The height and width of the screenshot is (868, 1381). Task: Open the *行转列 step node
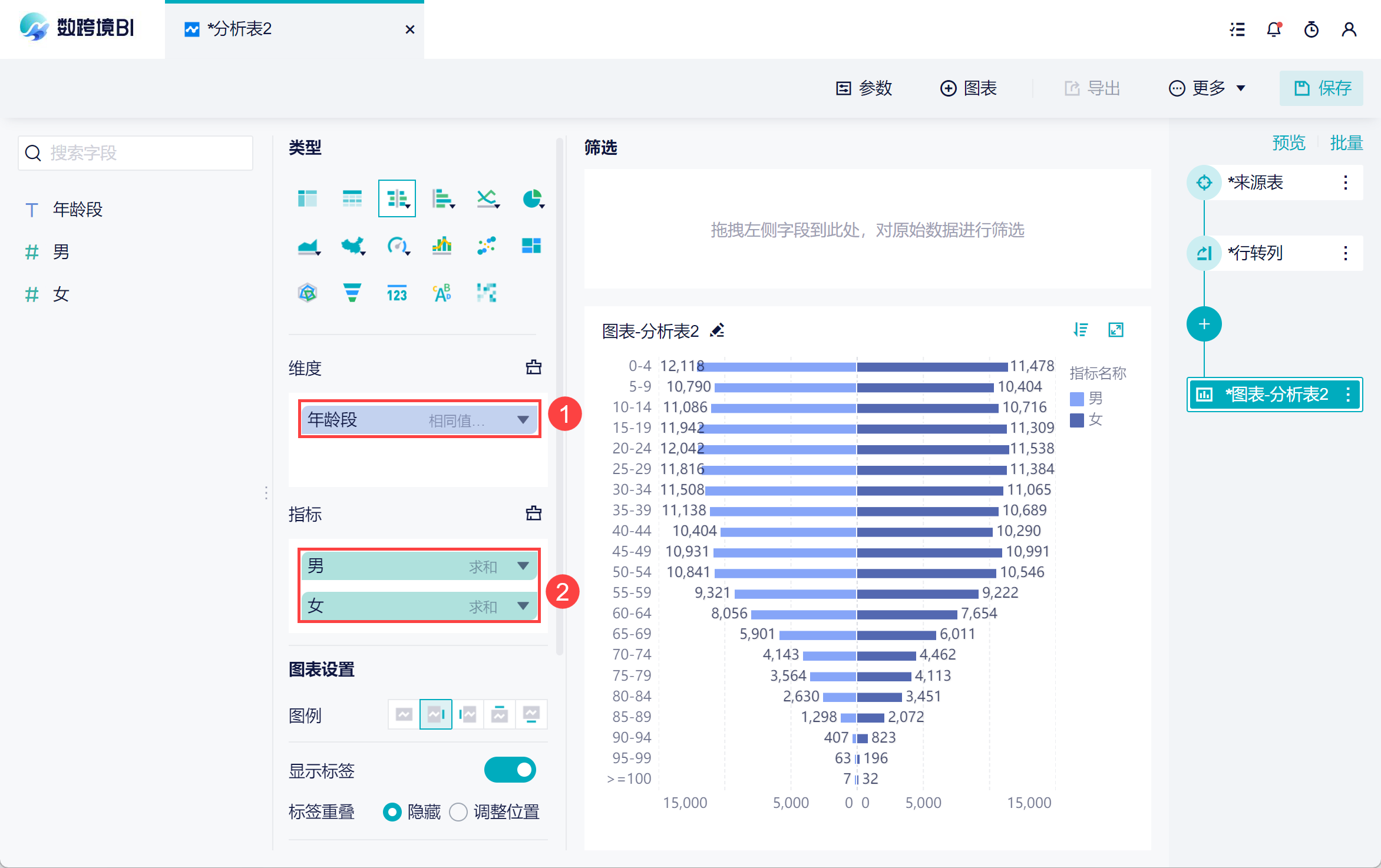pos(1255,253)
